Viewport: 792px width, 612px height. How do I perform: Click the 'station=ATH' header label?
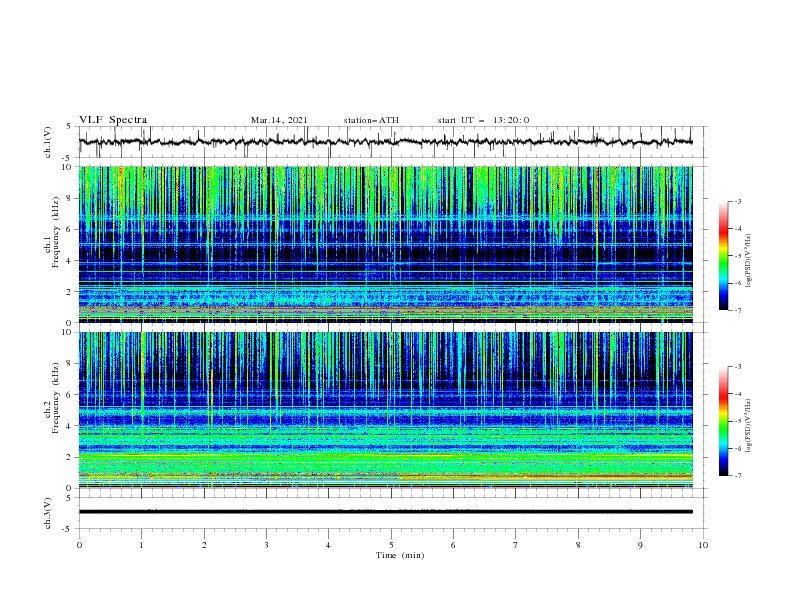click(x=371, y=120)
